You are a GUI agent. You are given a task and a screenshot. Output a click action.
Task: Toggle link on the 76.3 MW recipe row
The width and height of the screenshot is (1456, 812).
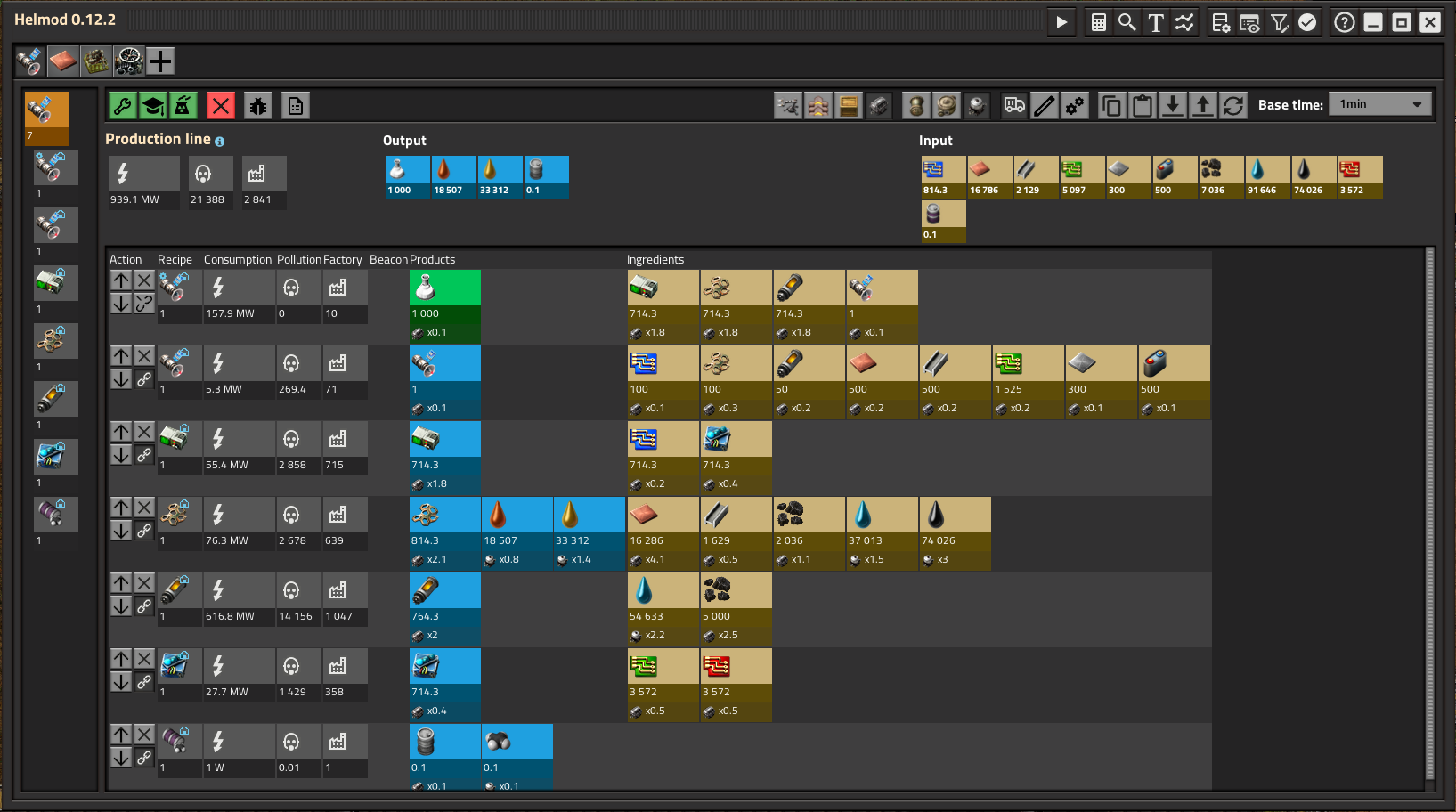[x=144, y=531]
